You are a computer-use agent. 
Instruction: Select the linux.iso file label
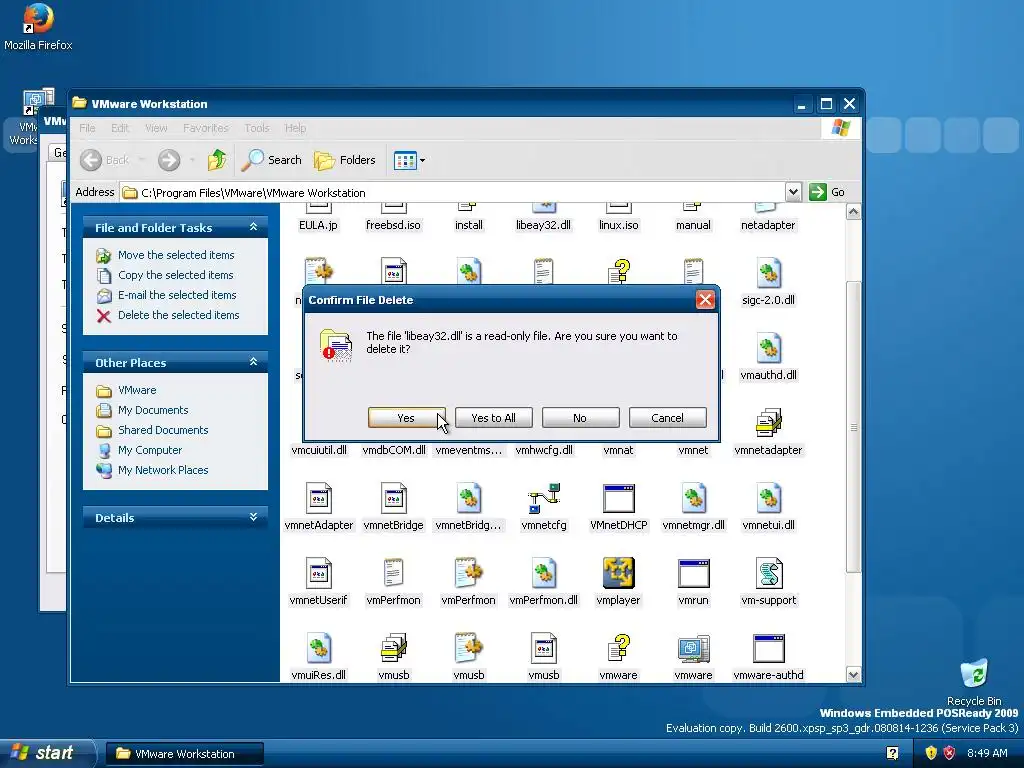point(618,225)
